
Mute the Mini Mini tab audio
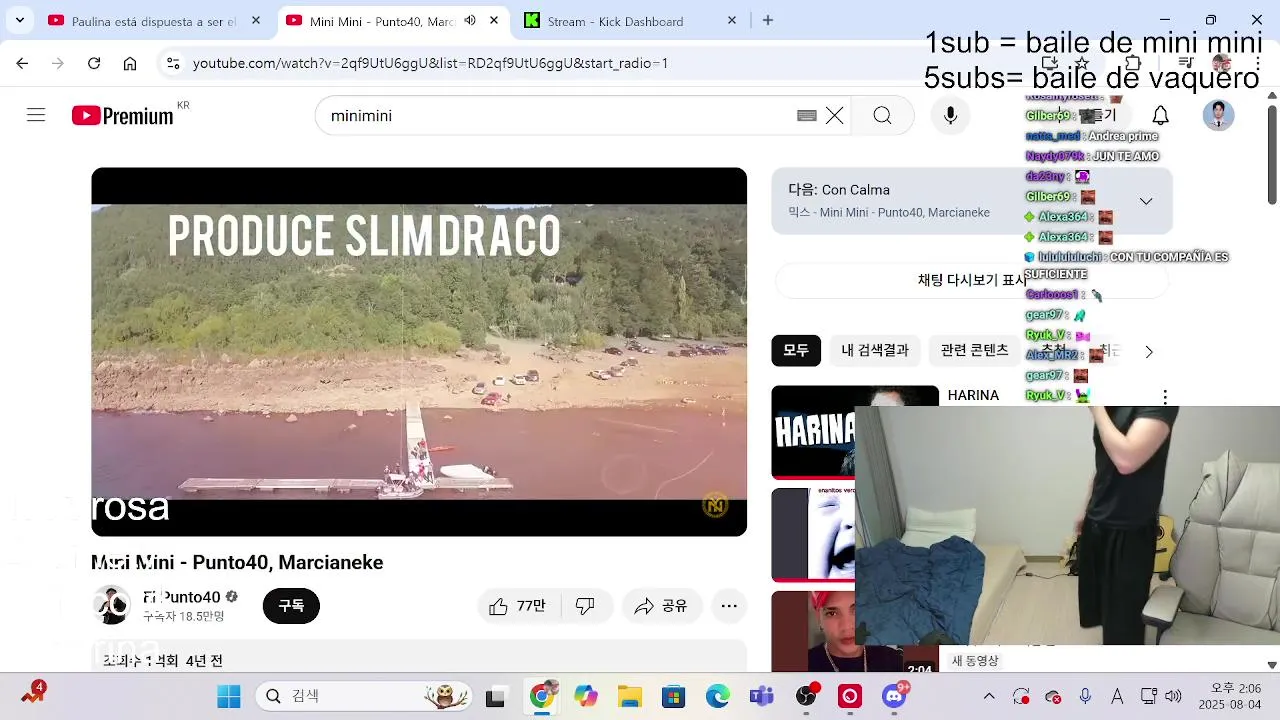tap(470, 20)
